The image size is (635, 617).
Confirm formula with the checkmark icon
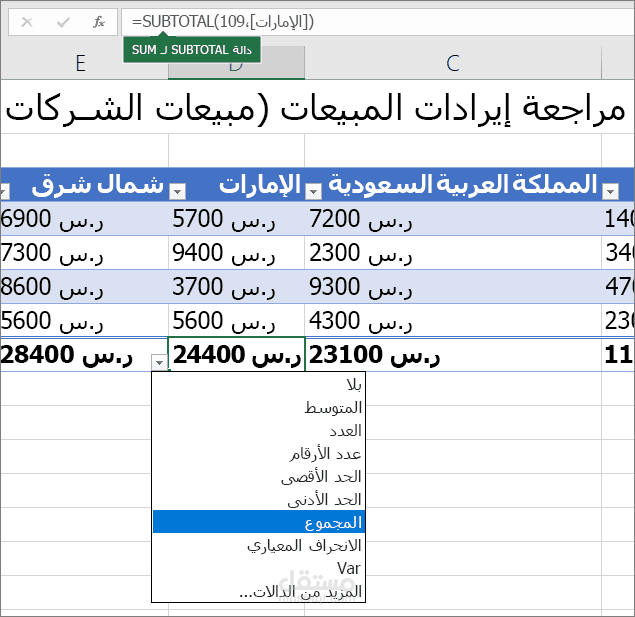coord(63,22)
